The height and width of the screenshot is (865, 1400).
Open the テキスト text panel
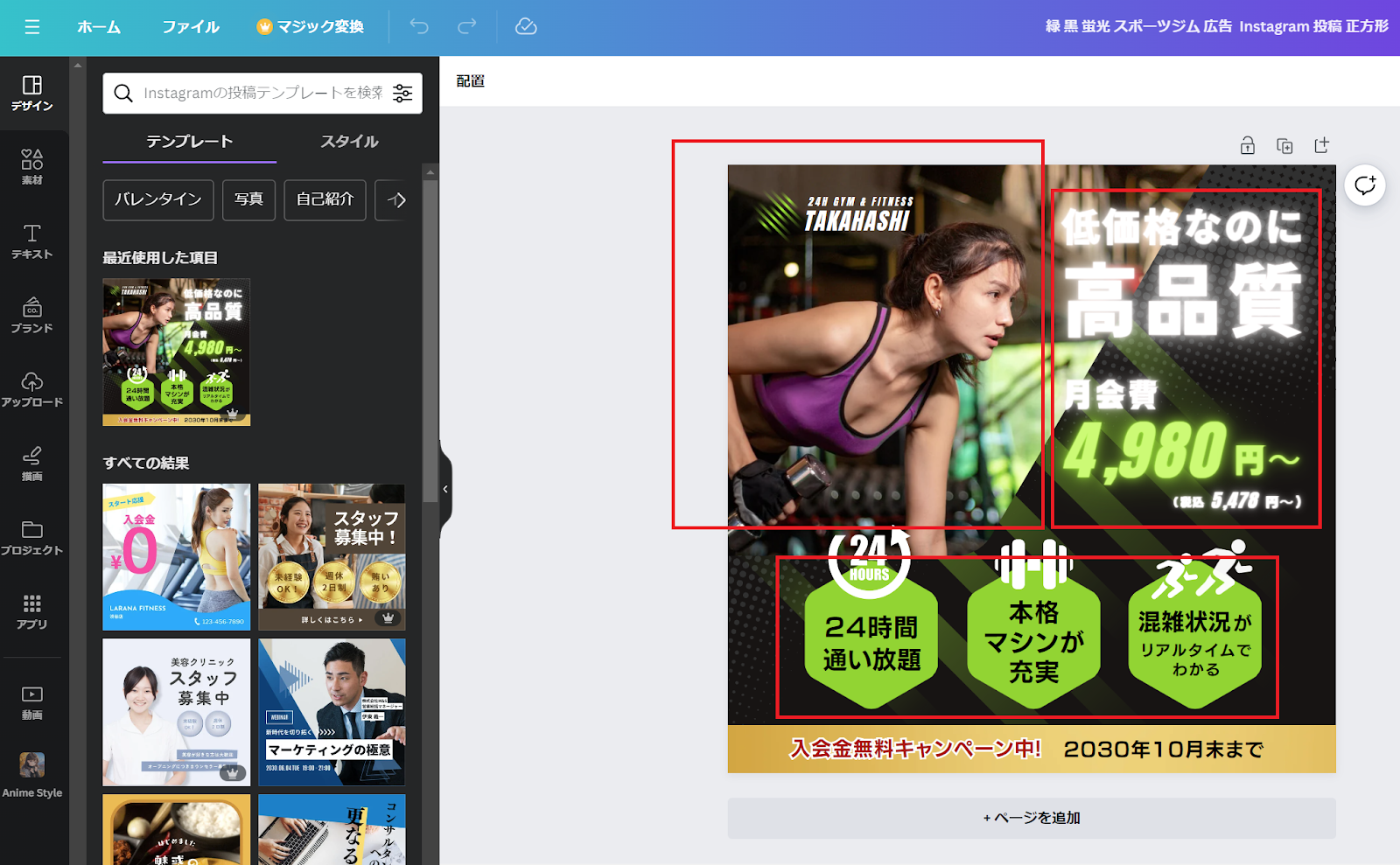[x=32, y=241]
